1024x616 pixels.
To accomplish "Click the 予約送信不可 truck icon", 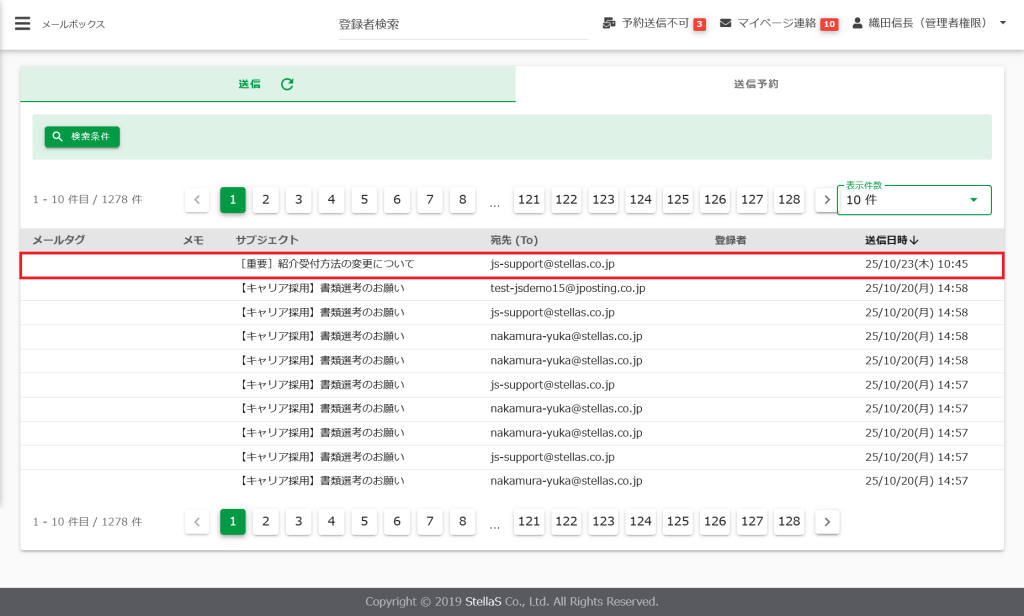I will [609, 23].
